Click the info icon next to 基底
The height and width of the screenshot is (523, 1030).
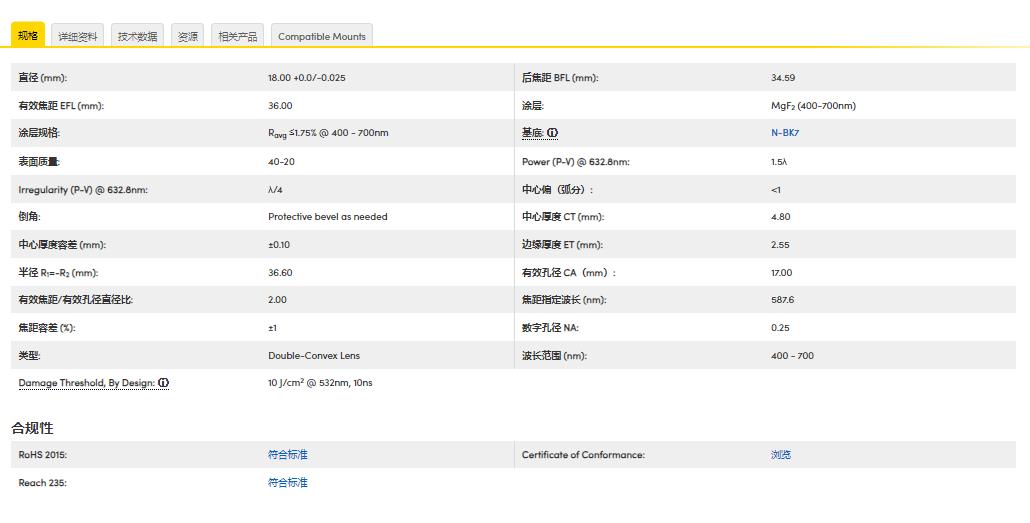(x=553, y=133)
